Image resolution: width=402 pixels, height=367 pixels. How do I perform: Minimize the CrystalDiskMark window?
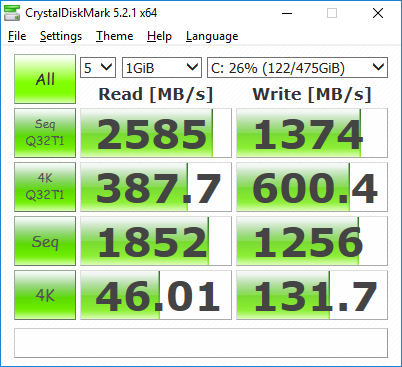tap(287, 13)
